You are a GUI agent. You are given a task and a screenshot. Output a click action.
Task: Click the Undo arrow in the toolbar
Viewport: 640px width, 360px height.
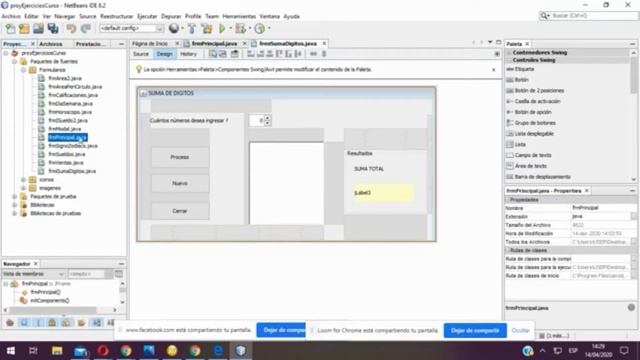tap(71, 29)
